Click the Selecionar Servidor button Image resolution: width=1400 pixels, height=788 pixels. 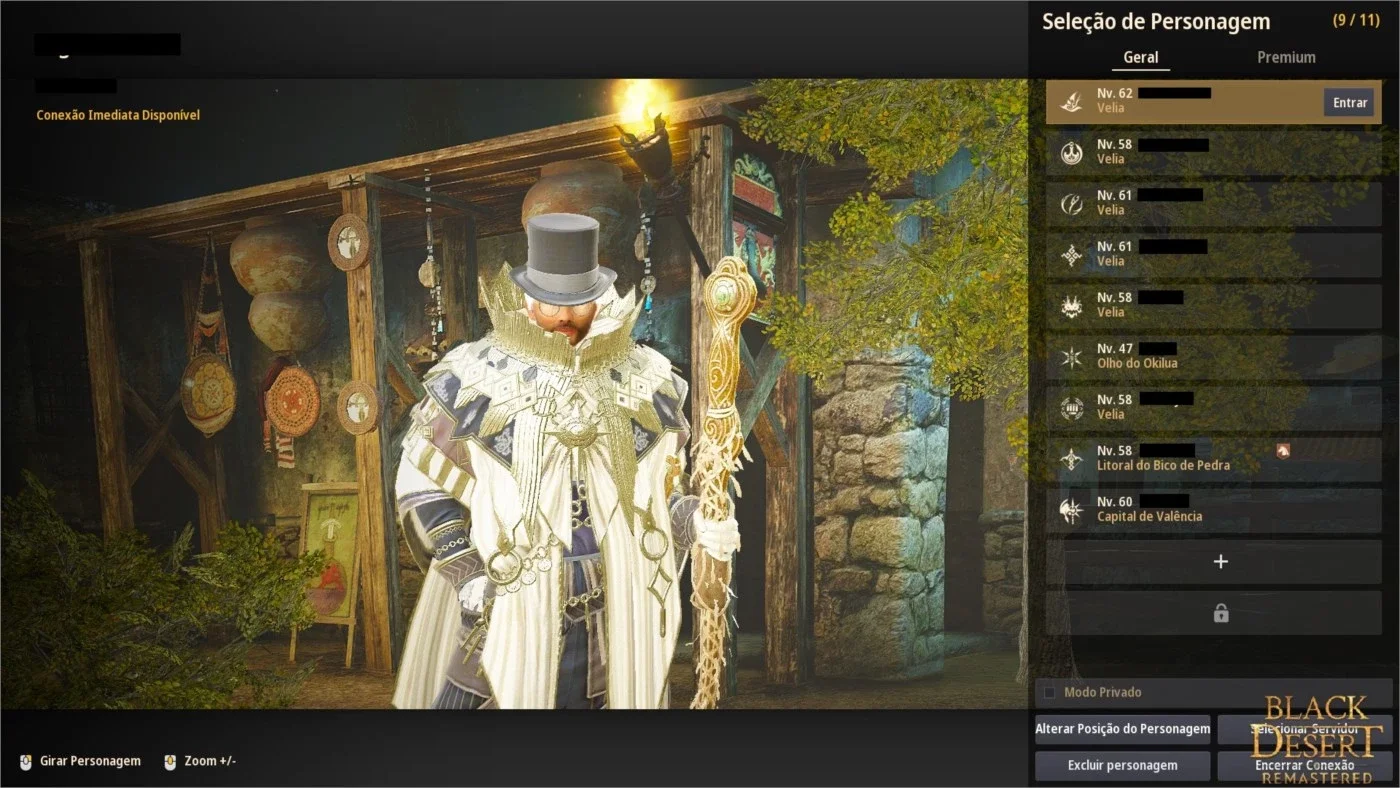1304,729
